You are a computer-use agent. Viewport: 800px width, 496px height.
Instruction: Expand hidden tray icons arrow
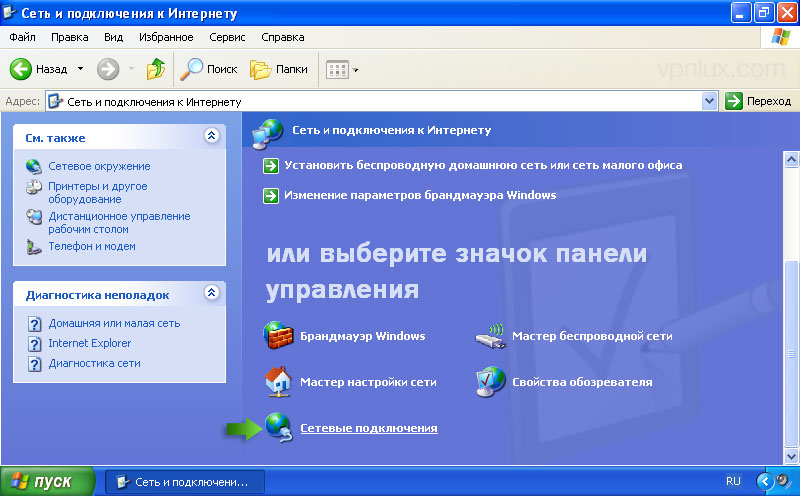[764, 481]
